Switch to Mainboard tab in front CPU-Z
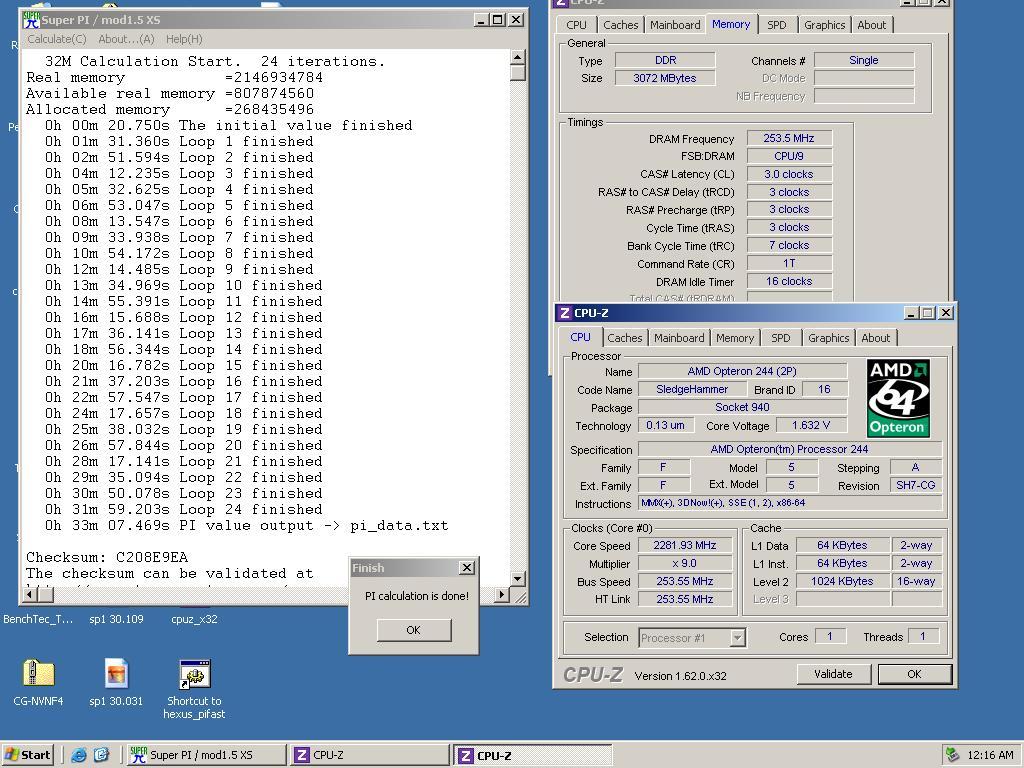Screen dimensions: 1024x768 coord(679,338)
